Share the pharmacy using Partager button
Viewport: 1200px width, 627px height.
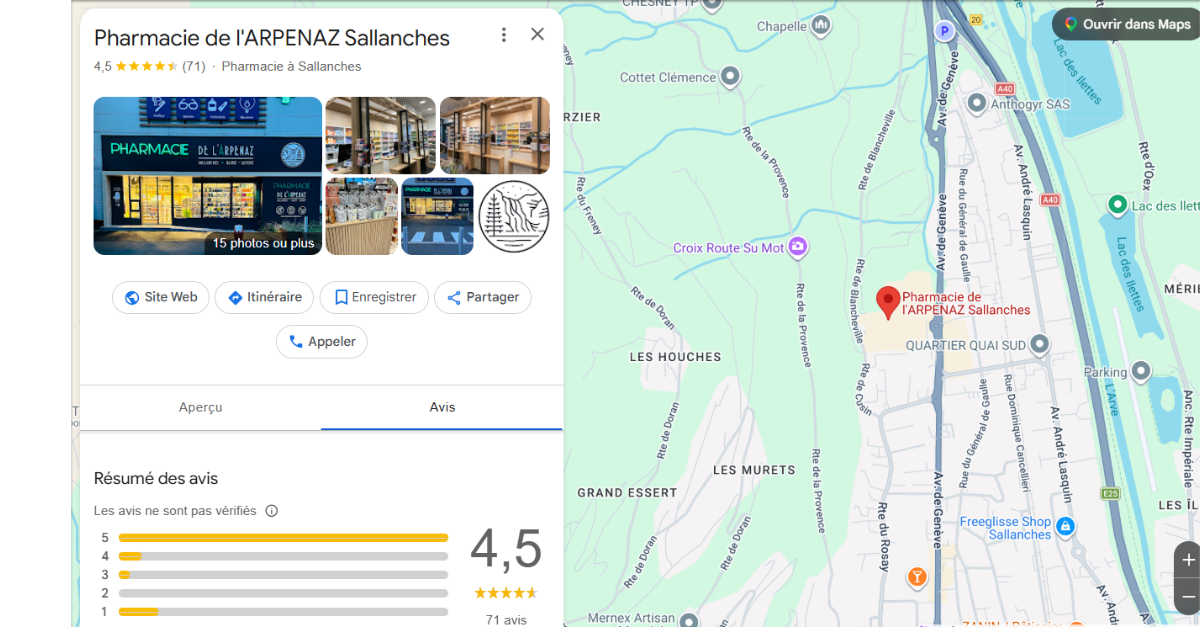482,297
